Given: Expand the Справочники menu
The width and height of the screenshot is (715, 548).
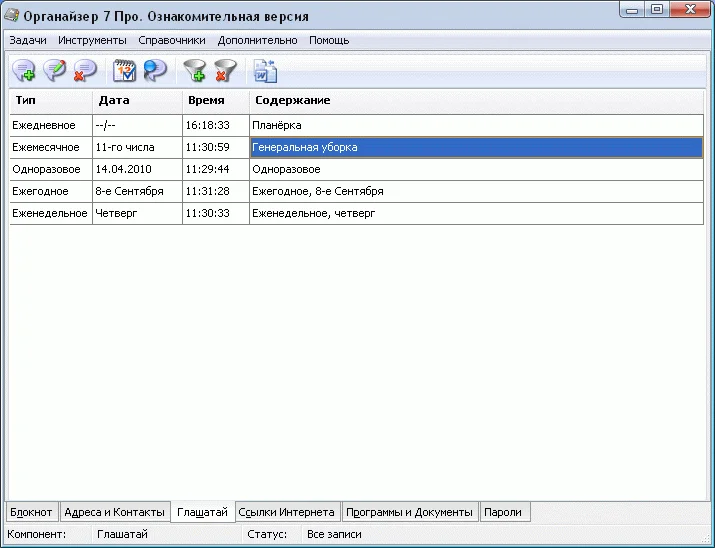Looking at the screenshot, I should pyautogui.click(x=172, y=41).
